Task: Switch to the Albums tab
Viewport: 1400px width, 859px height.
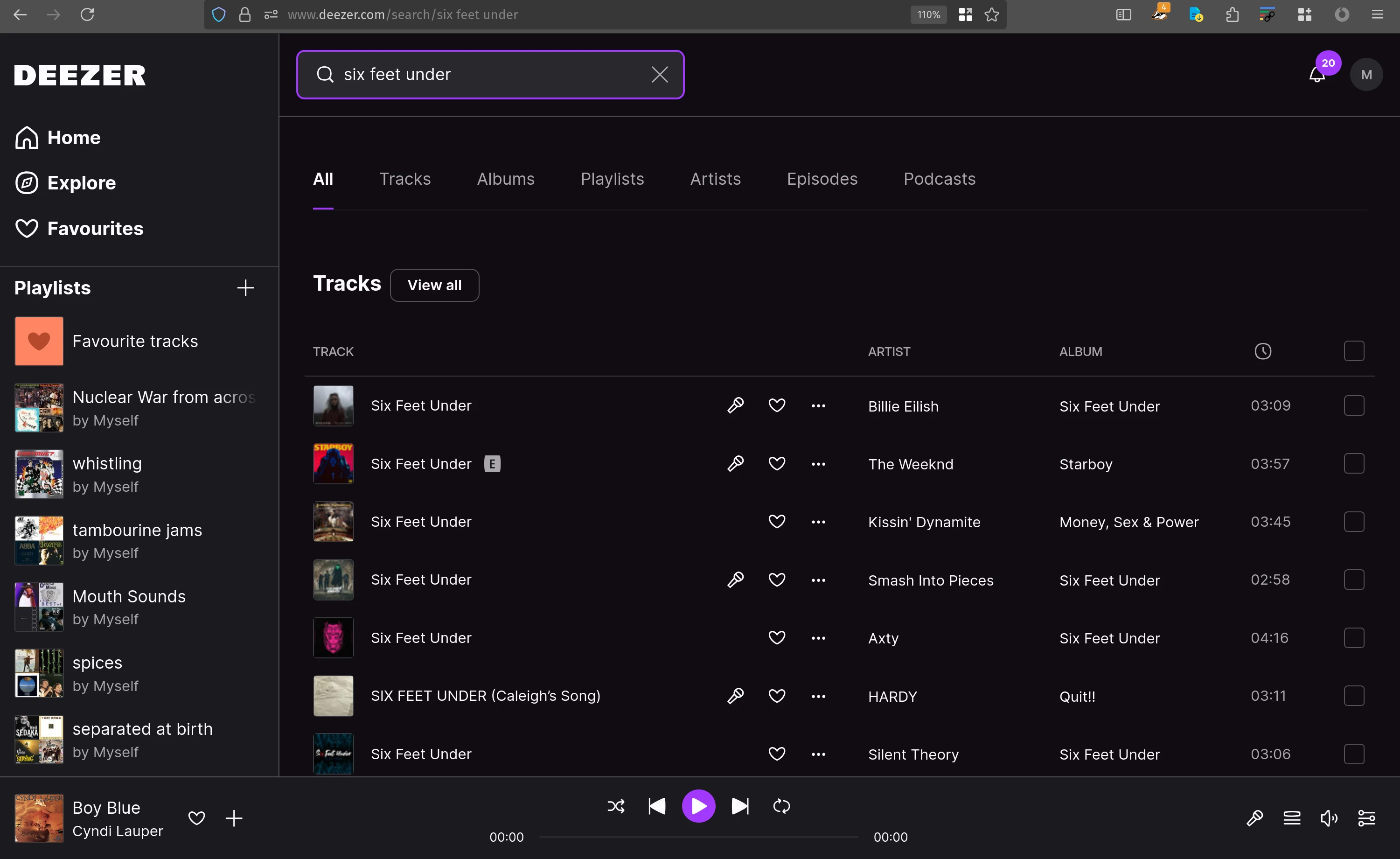Action: [x=505, y=179]
